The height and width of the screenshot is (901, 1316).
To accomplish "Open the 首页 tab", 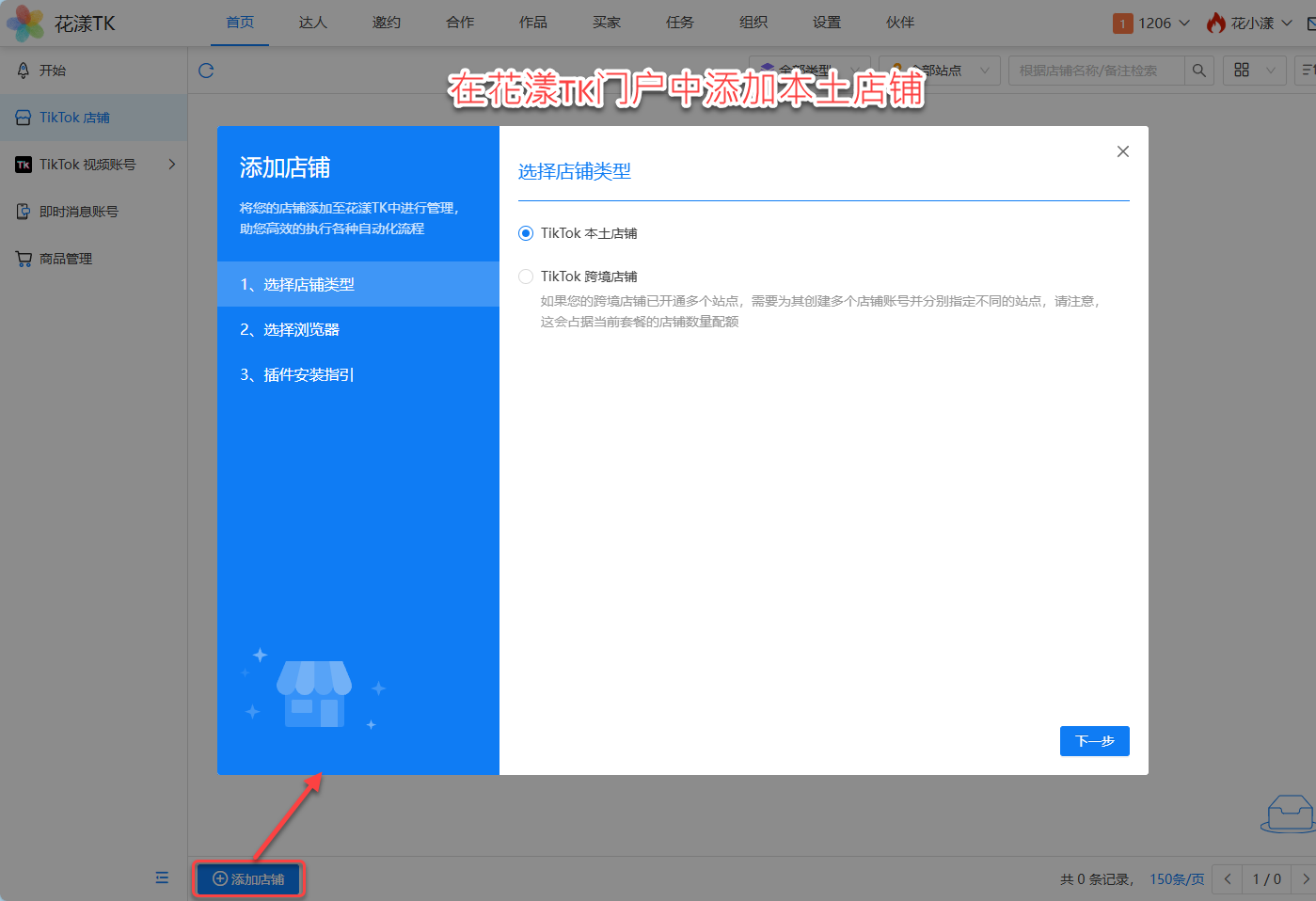I will coord(240,23).
